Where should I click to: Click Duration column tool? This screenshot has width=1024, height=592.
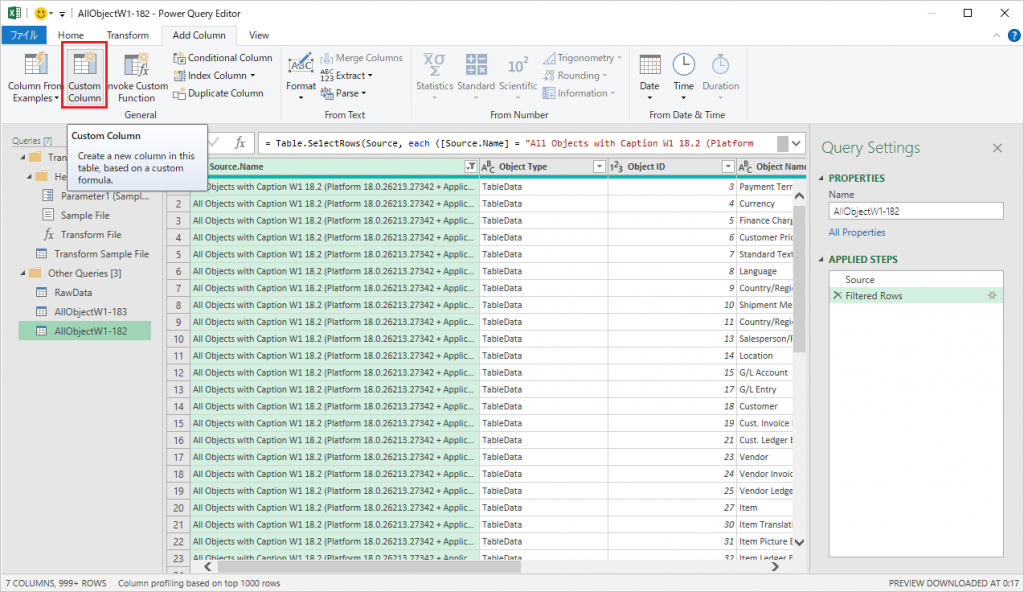[x=720, y=77]
